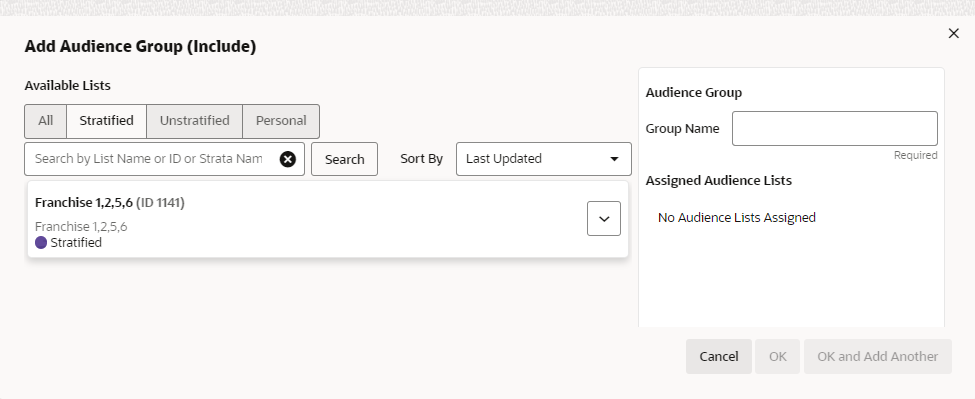
Task: Expand the Franchise 1,2,5,6 list chevron
Action: (604, 219)
